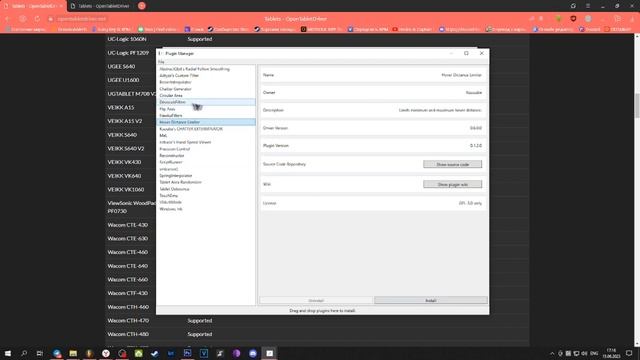Image resolution: width=640 pixels, height=360 pixels.
Task: Select Tablet Area Randomizer plugin
Action: (206, 182)
